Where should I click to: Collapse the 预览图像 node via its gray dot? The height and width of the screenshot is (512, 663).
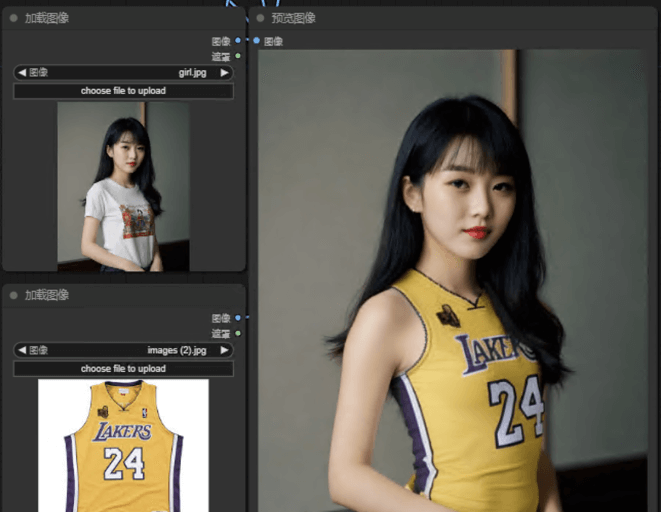point(260,18)
